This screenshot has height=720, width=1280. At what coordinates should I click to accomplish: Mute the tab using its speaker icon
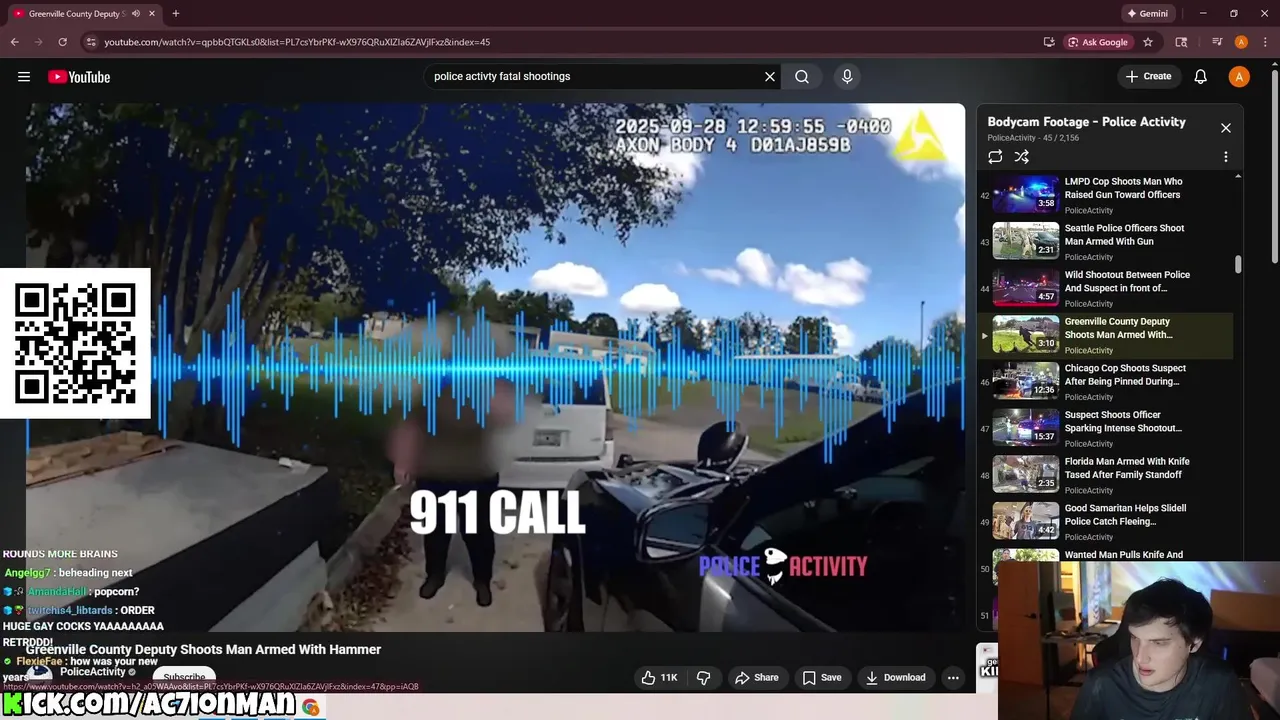point(136,14)
